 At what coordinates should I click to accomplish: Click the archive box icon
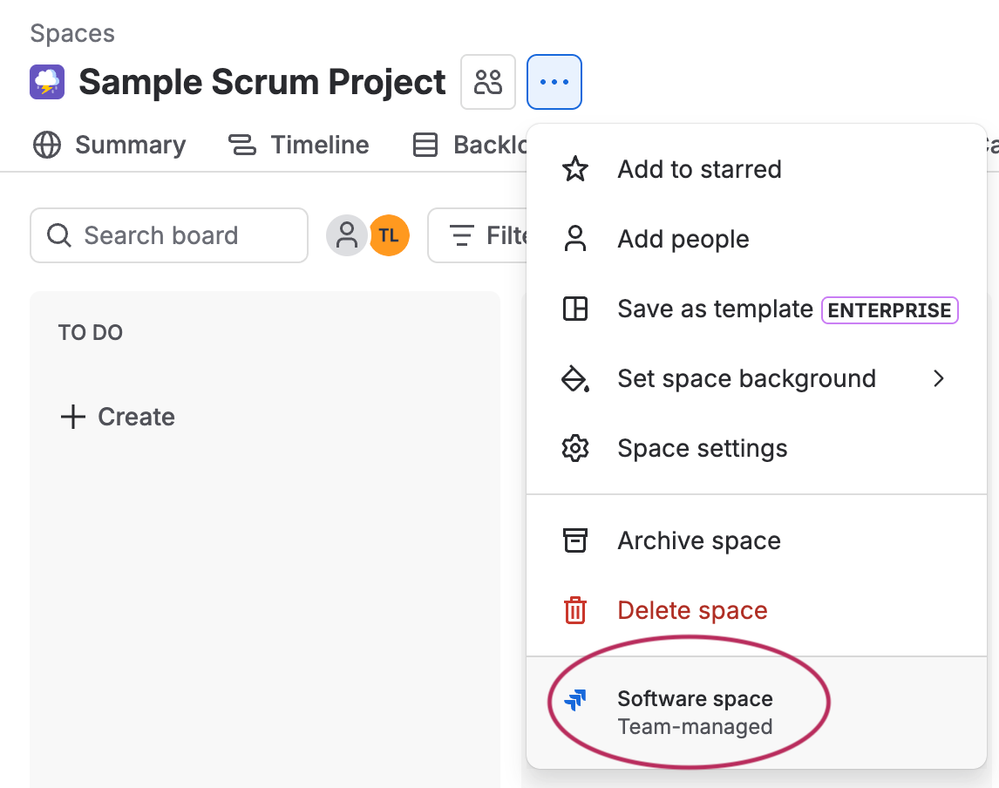575,541
